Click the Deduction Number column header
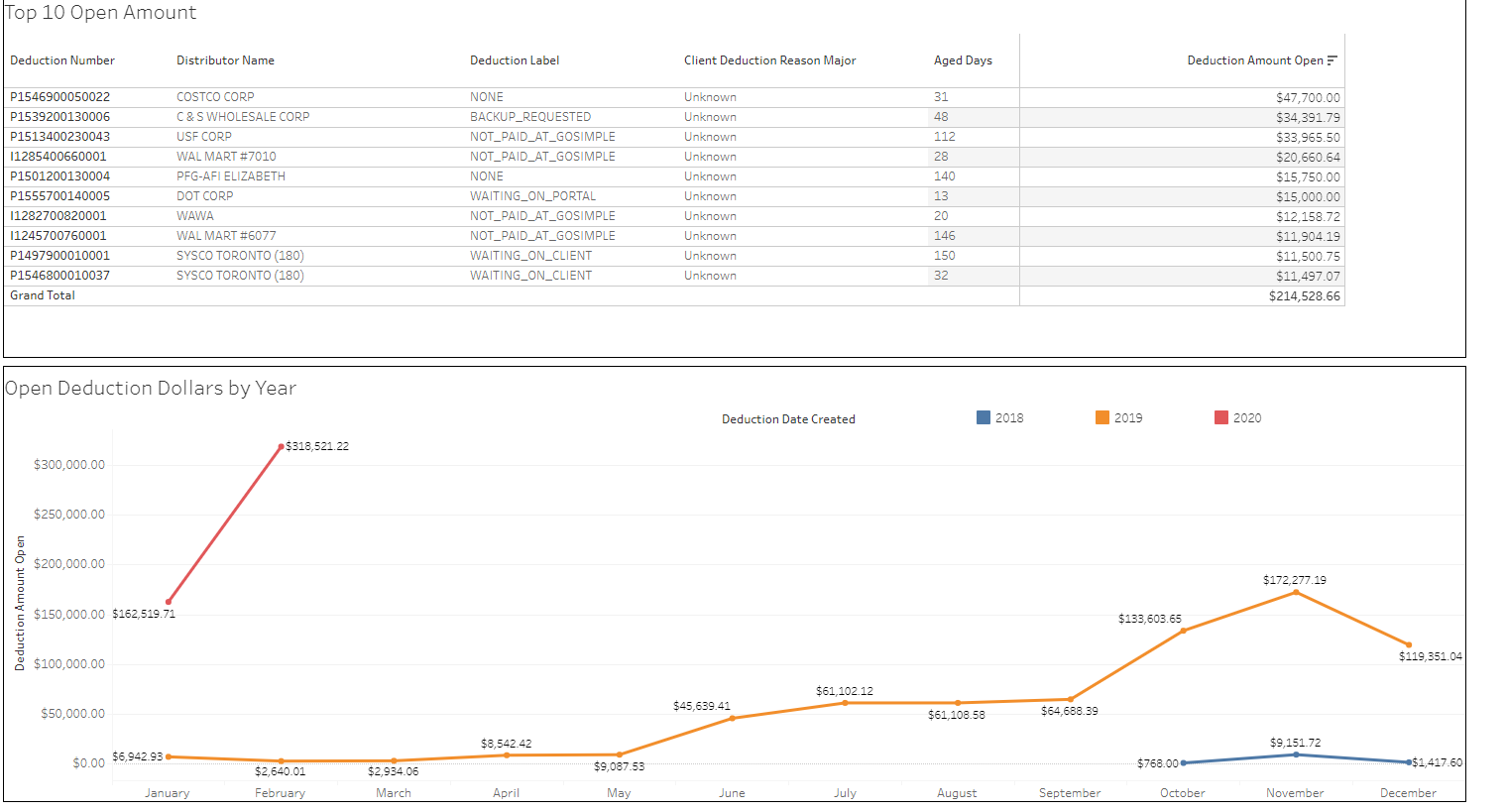 (x=62, y=60)
